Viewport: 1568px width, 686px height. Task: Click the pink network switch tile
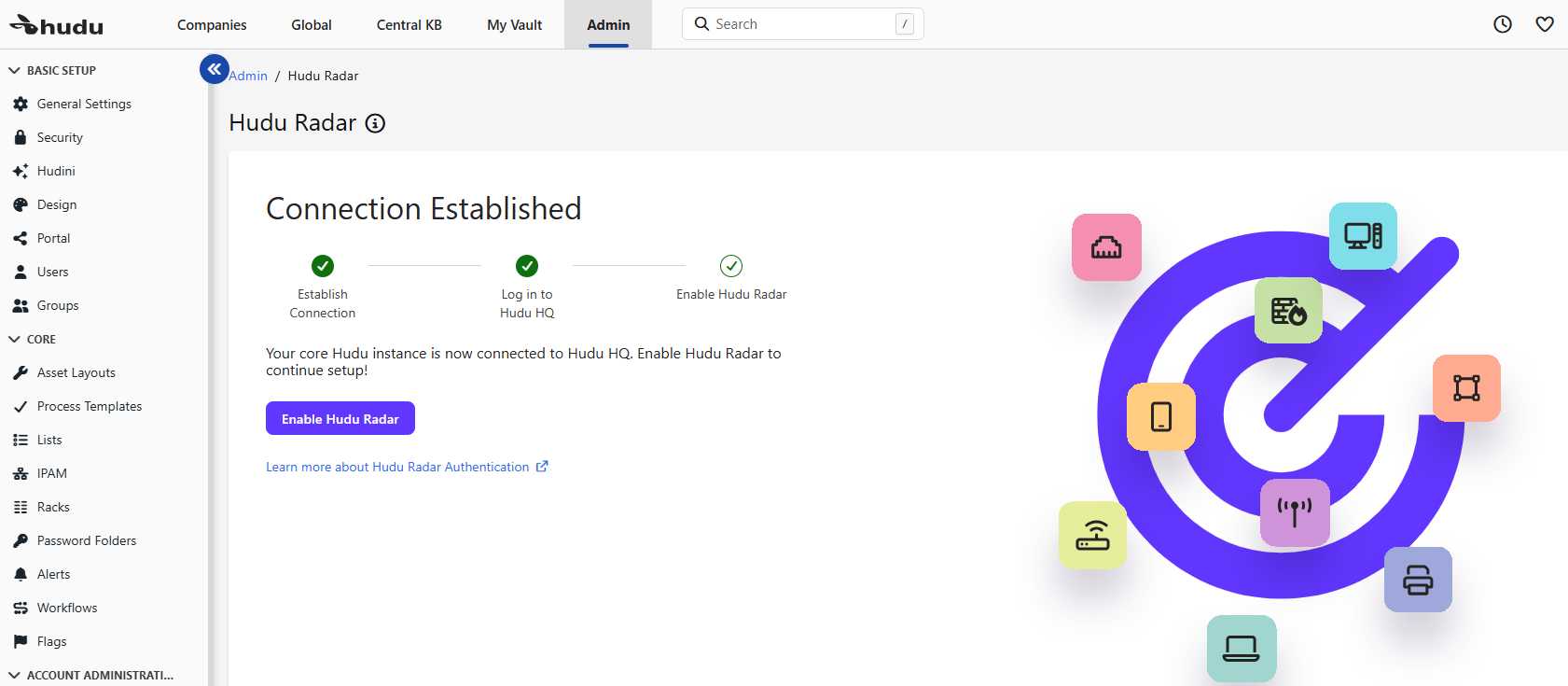1106,247
